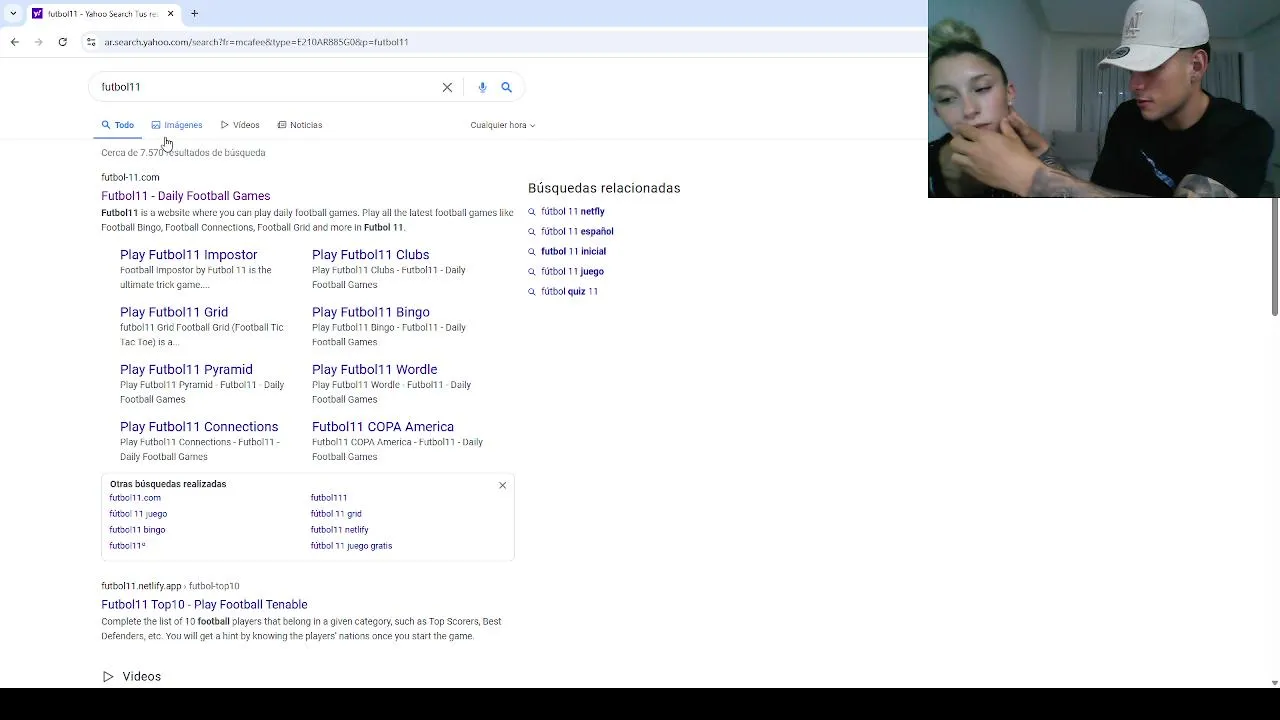Open the Play Futbol11 Grid link

click(x=174, y=312)
